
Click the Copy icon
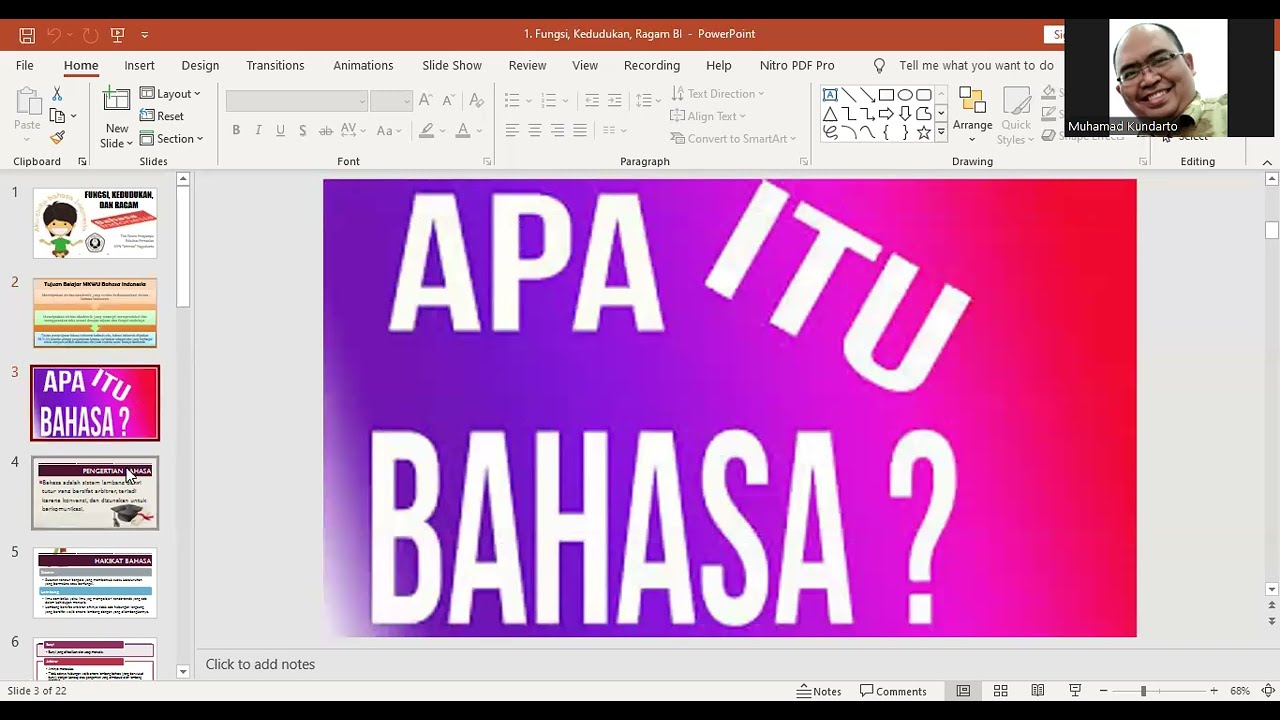click(57, 116)
